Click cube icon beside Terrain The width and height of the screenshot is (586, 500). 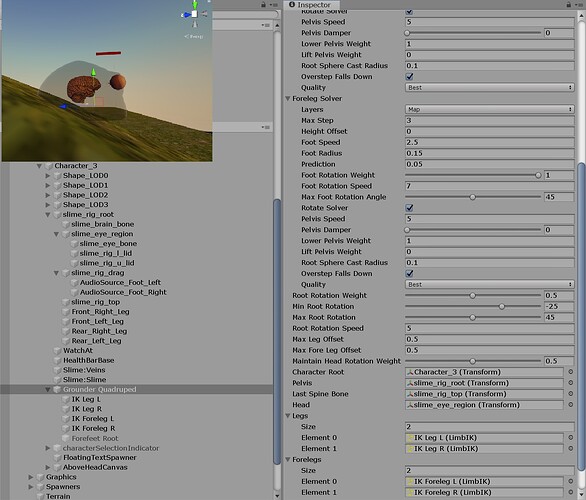point(40,496)
